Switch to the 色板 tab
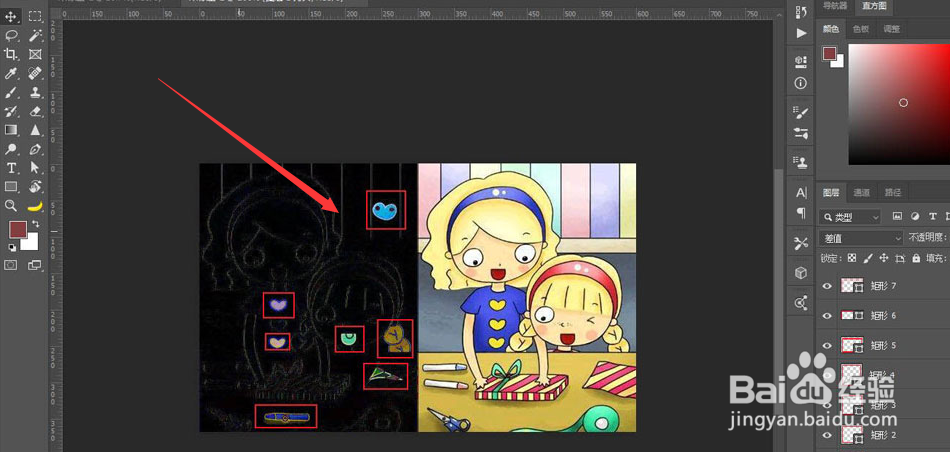This screenshot has height=452, width=950. (x=861, y=28)
